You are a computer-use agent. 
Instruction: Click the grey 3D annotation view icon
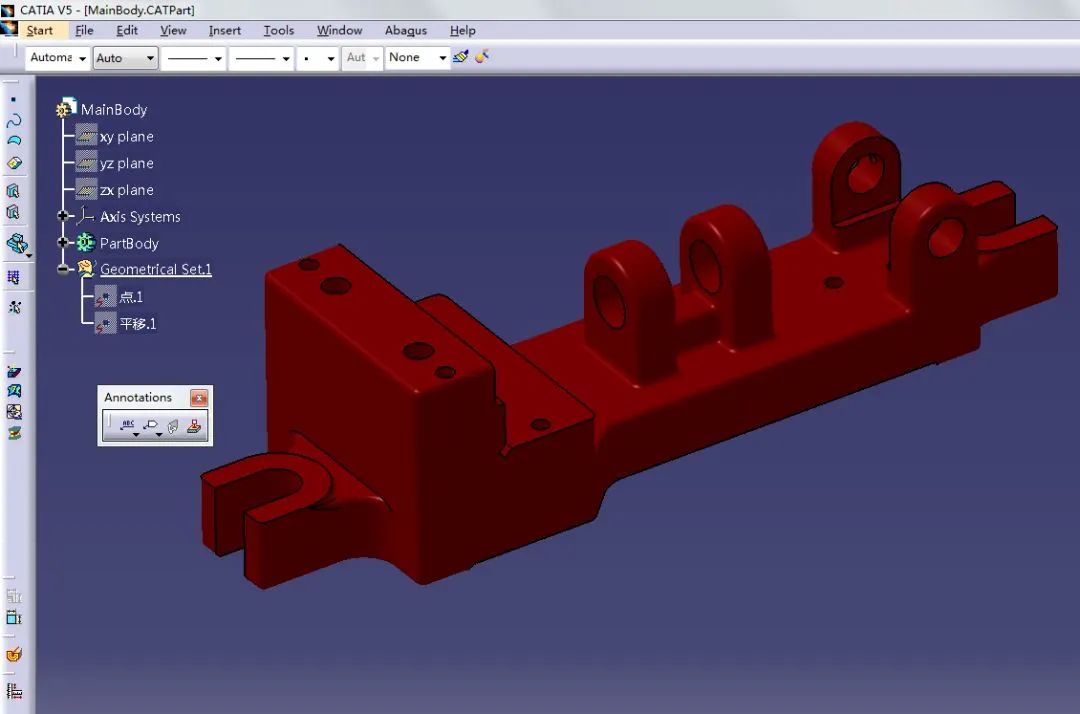coord(173,427)
